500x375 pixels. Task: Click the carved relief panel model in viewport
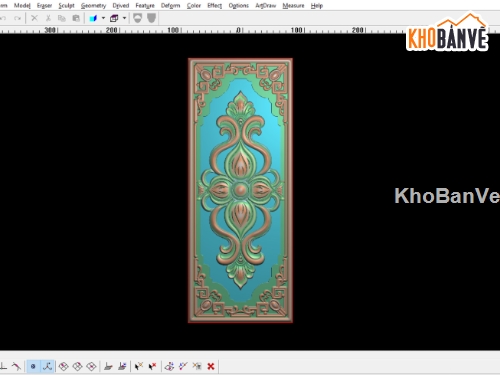click(240, 190)
